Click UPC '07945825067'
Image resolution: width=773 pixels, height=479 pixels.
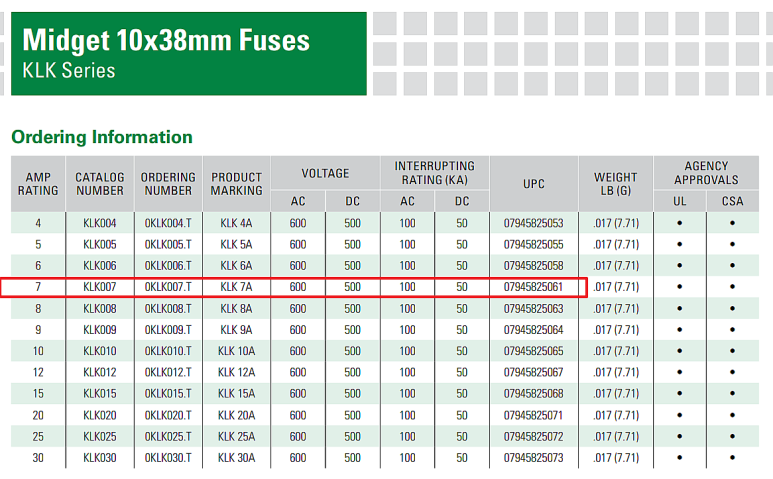[x=533, y=372]
